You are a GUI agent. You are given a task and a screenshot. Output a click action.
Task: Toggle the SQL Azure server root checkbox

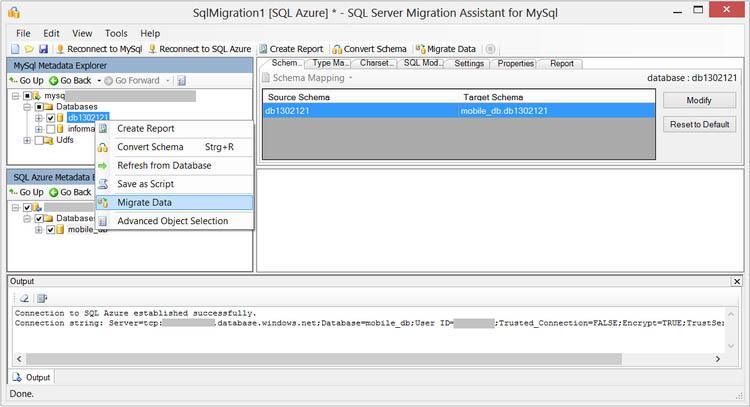27,208
